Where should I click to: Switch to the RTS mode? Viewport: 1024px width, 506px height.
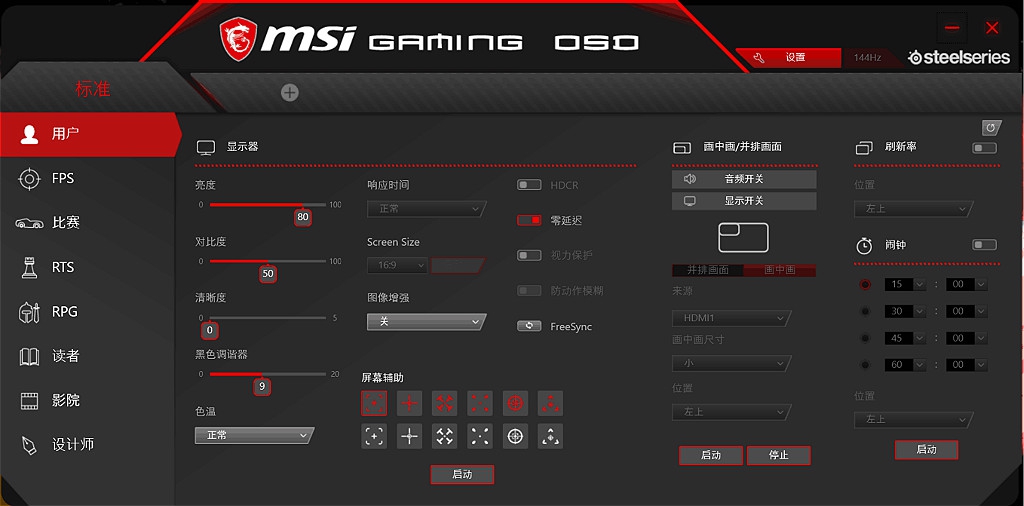click(88, 267)
